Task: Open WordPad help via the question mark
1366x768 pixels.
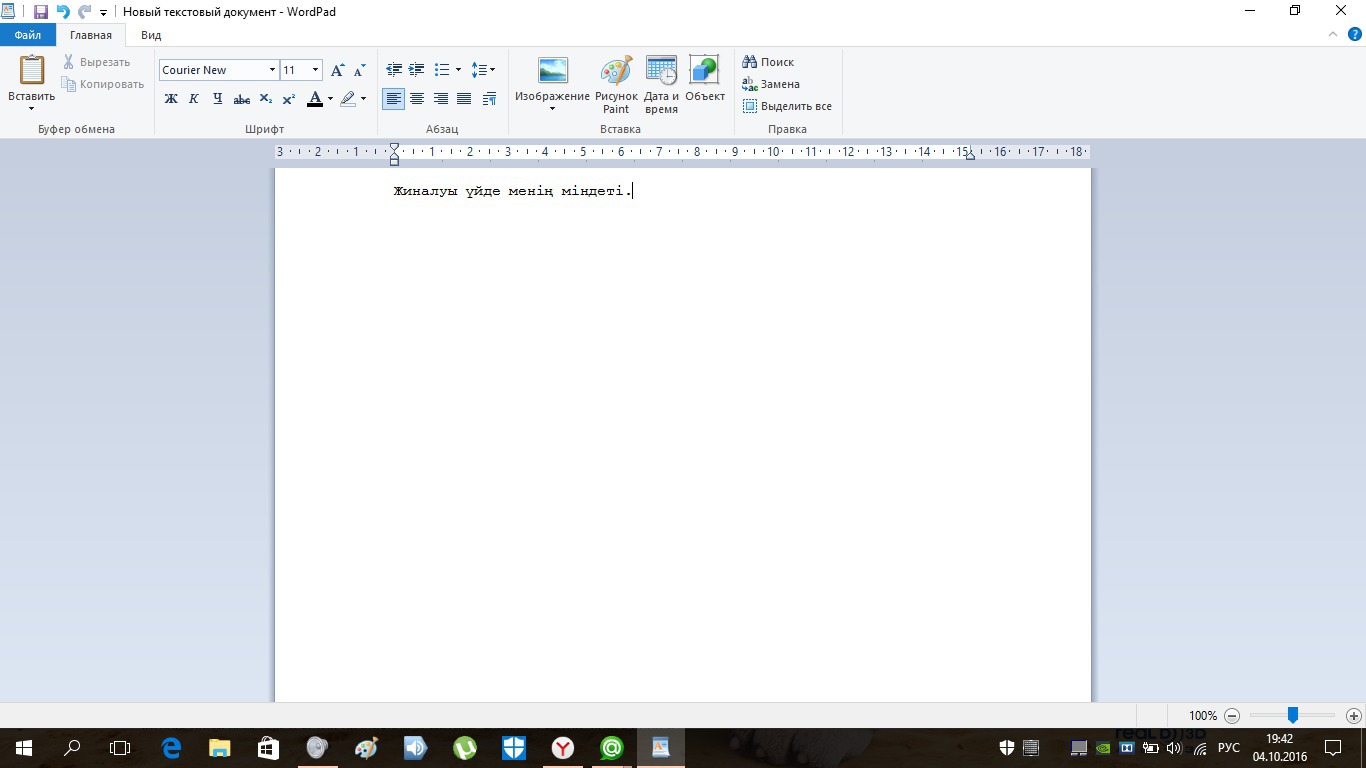Action: [1355, 34]
